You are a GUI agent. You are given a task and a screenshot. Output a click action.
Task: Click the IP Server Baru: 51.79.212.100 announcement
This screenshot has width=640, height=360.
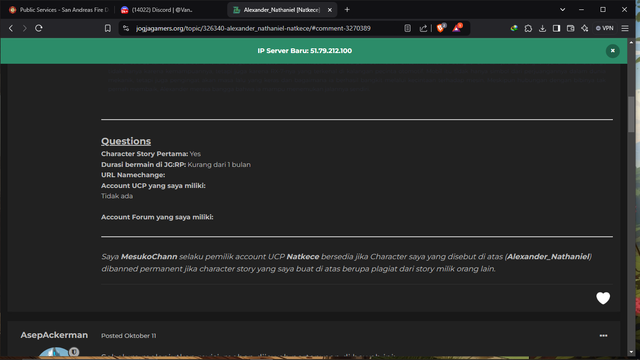[x=304, y=51]
